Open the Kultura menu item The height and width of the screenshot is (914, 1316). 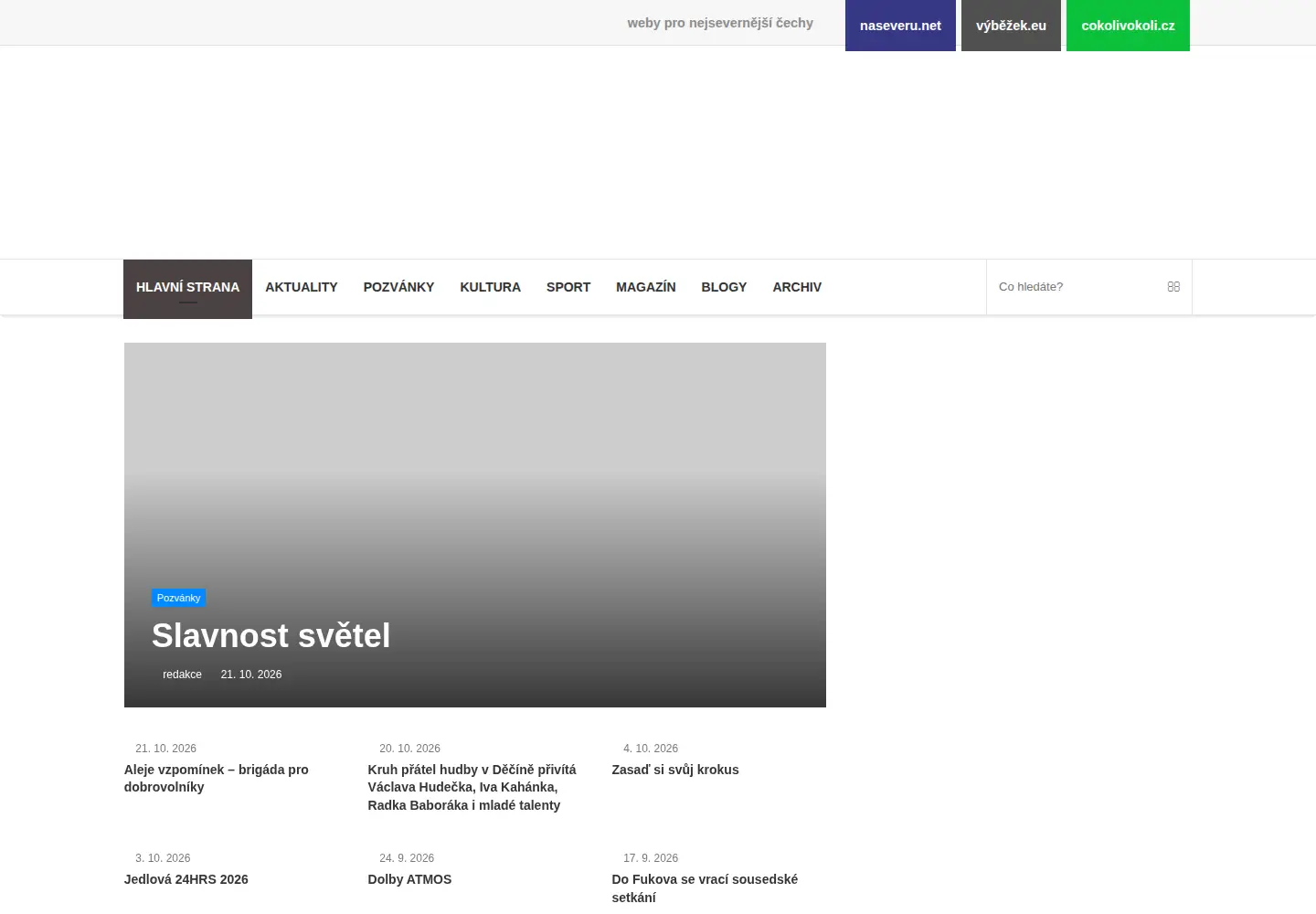pyautogui.click(x=490, y=287)
